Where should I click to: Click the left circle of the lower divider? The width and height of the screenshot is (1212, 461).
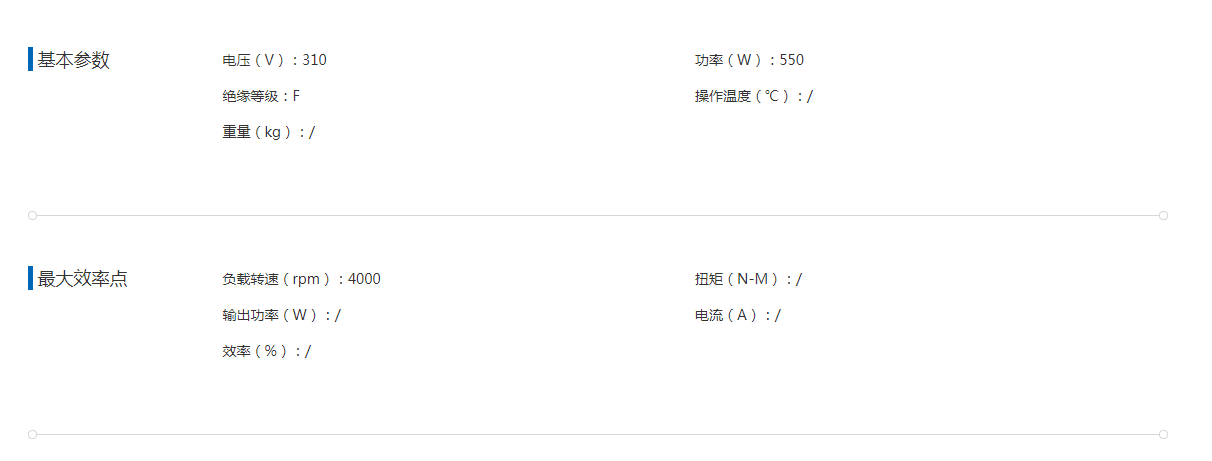32,434
